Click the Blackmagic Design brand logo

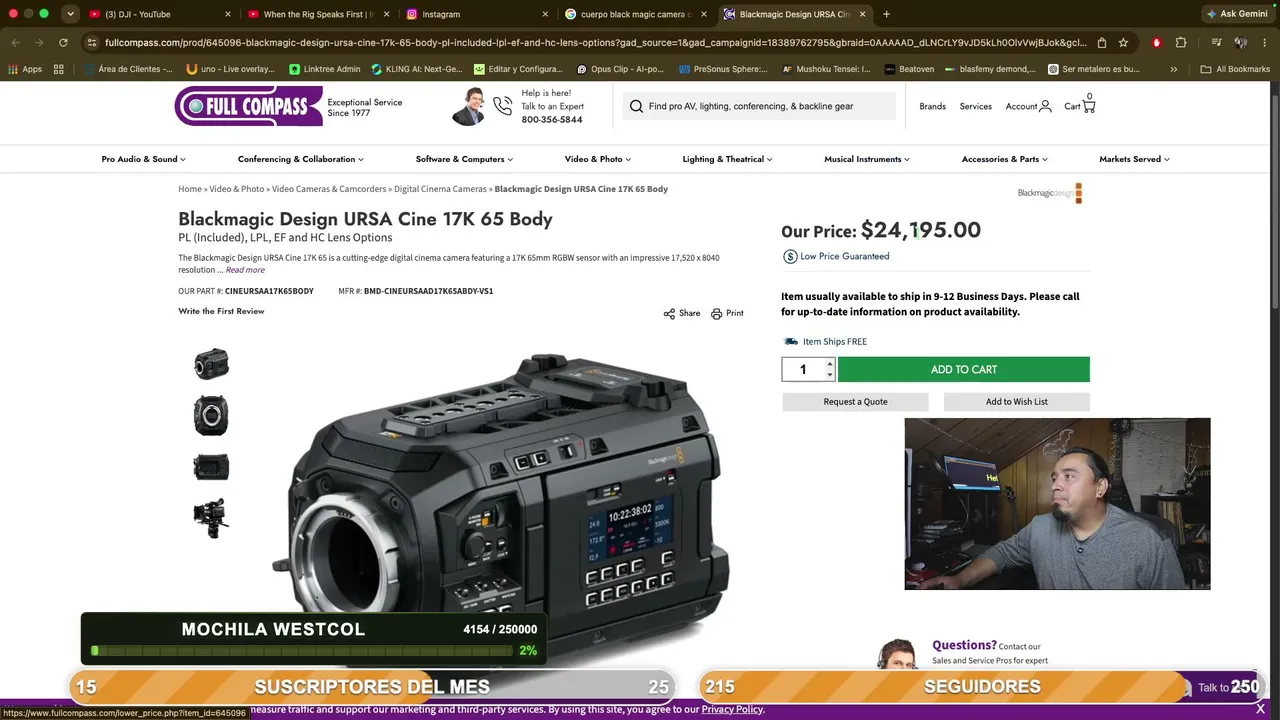tap(1050, 193)
